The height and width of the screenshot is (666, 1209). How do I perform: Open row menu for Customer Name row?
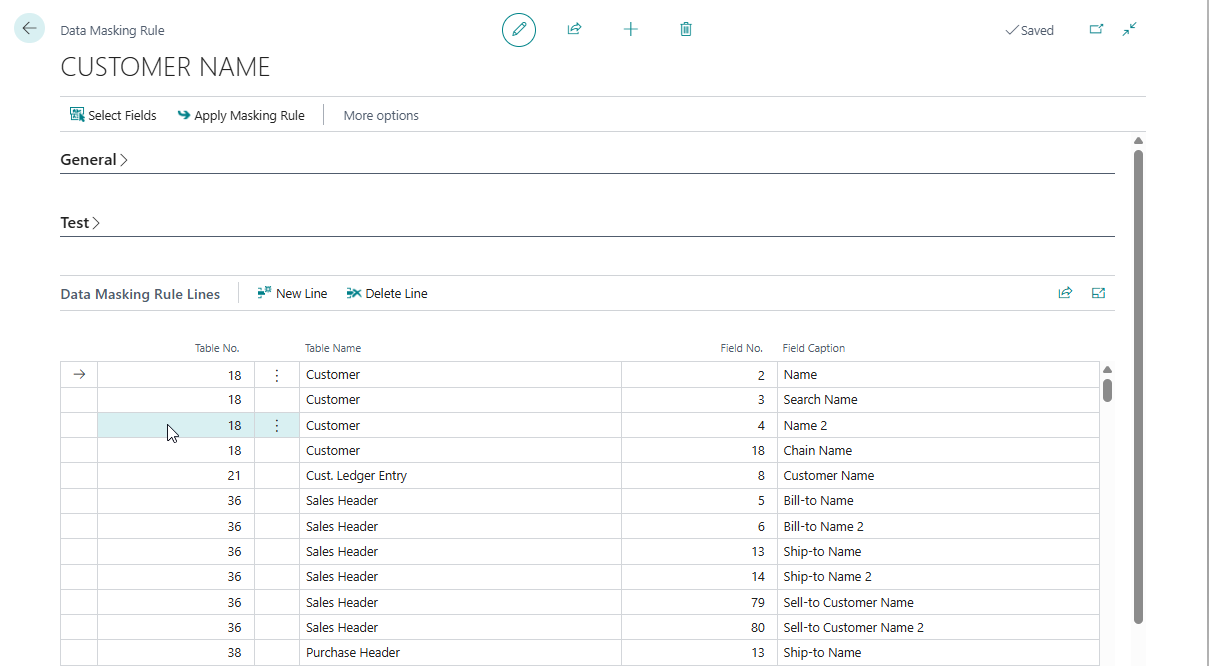[x=277, y=375]
